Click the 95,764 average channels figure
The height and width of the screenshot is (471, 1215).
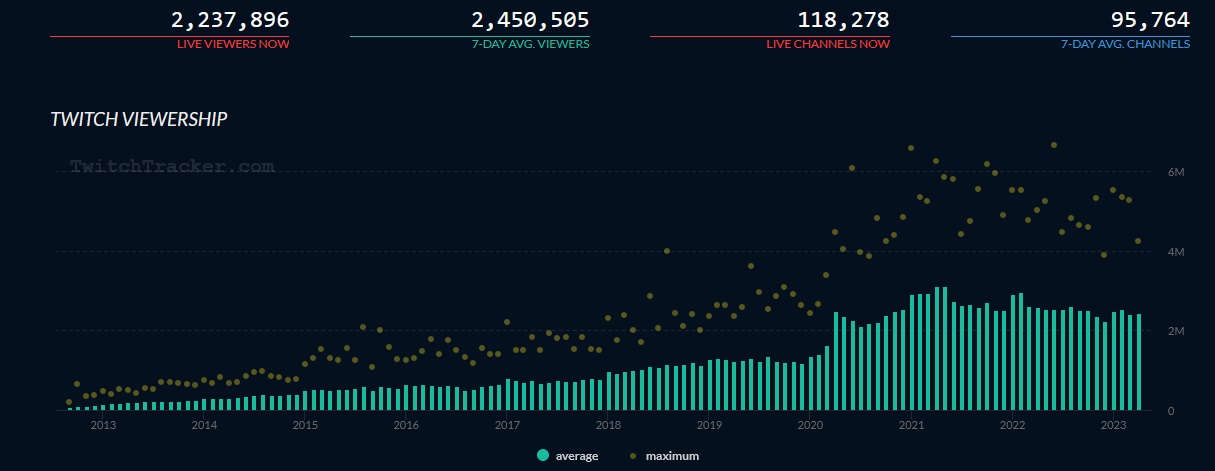(1150, 20)
